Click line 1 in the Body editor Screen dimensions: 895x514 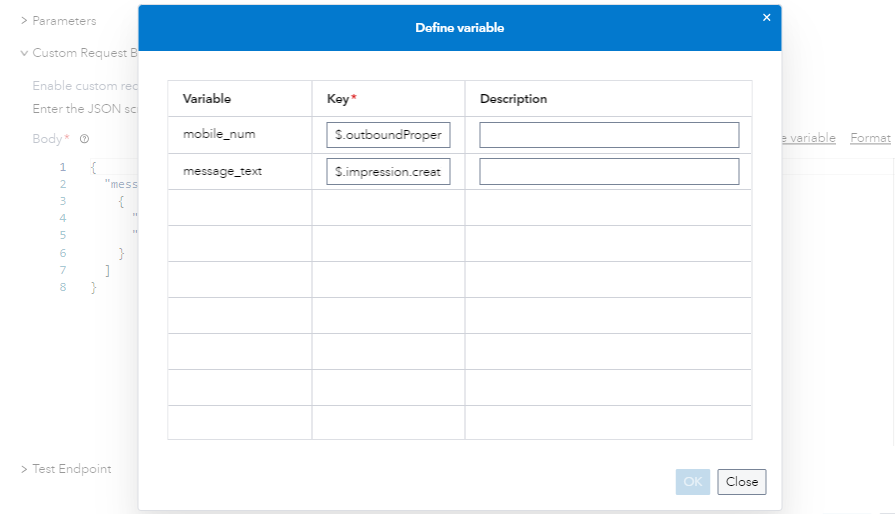[94, 167]
